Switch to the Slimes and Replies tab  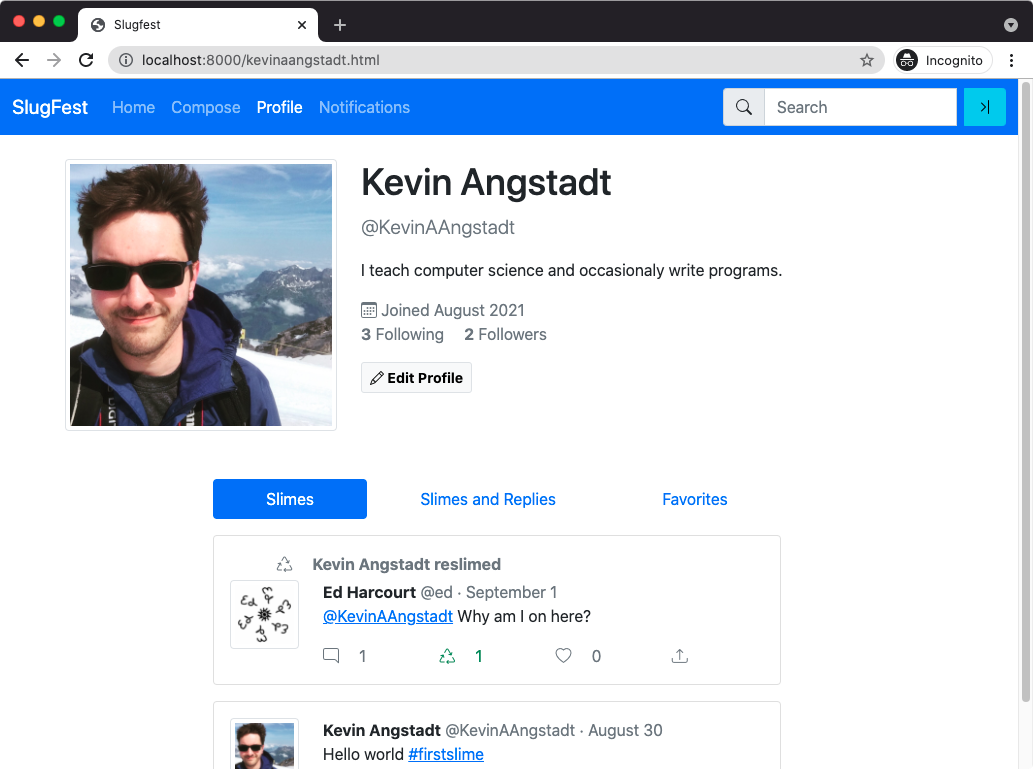(x=488, y=499)
